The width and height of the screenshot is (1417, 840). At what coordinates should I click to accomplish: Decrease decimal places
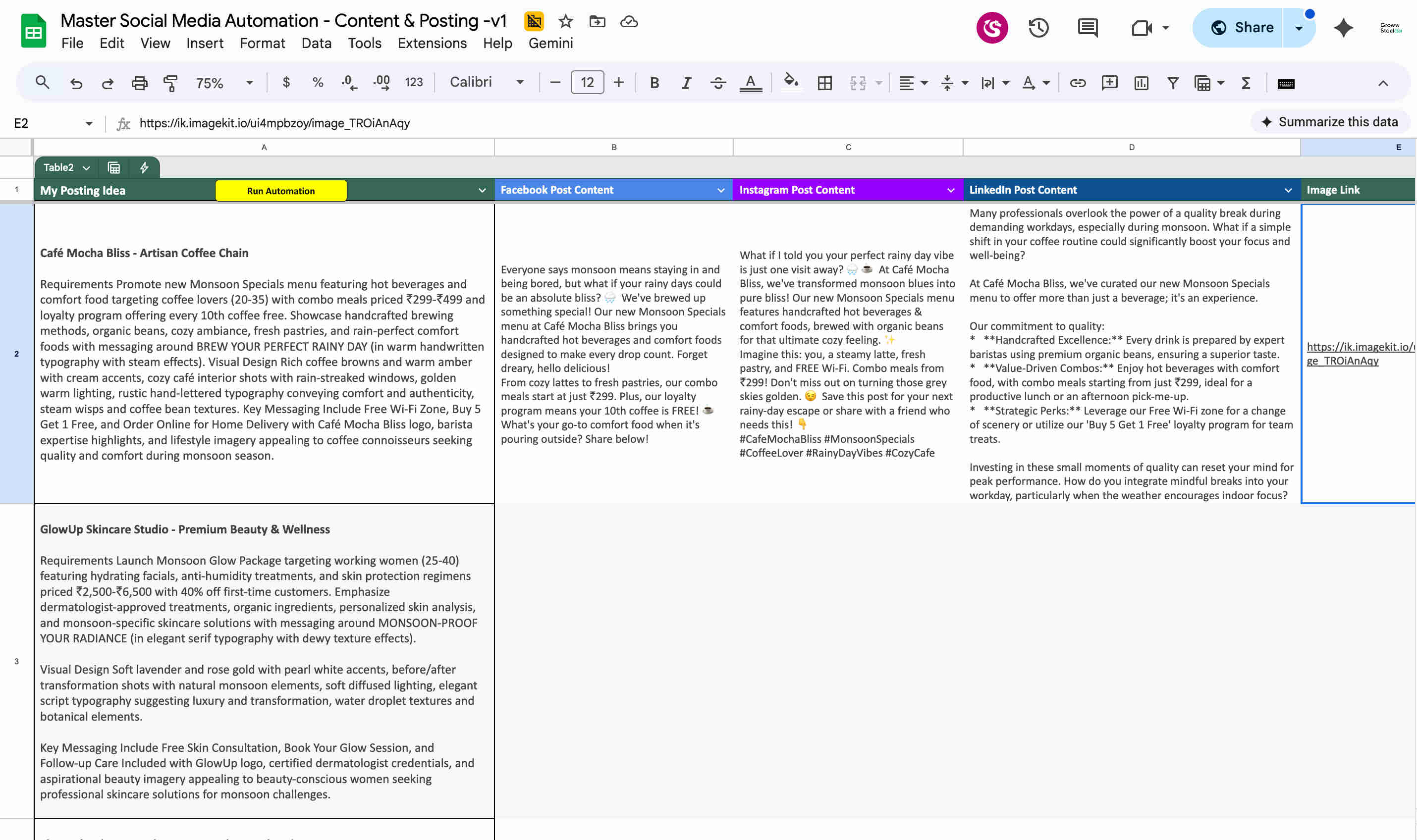(x=349, y=83)
